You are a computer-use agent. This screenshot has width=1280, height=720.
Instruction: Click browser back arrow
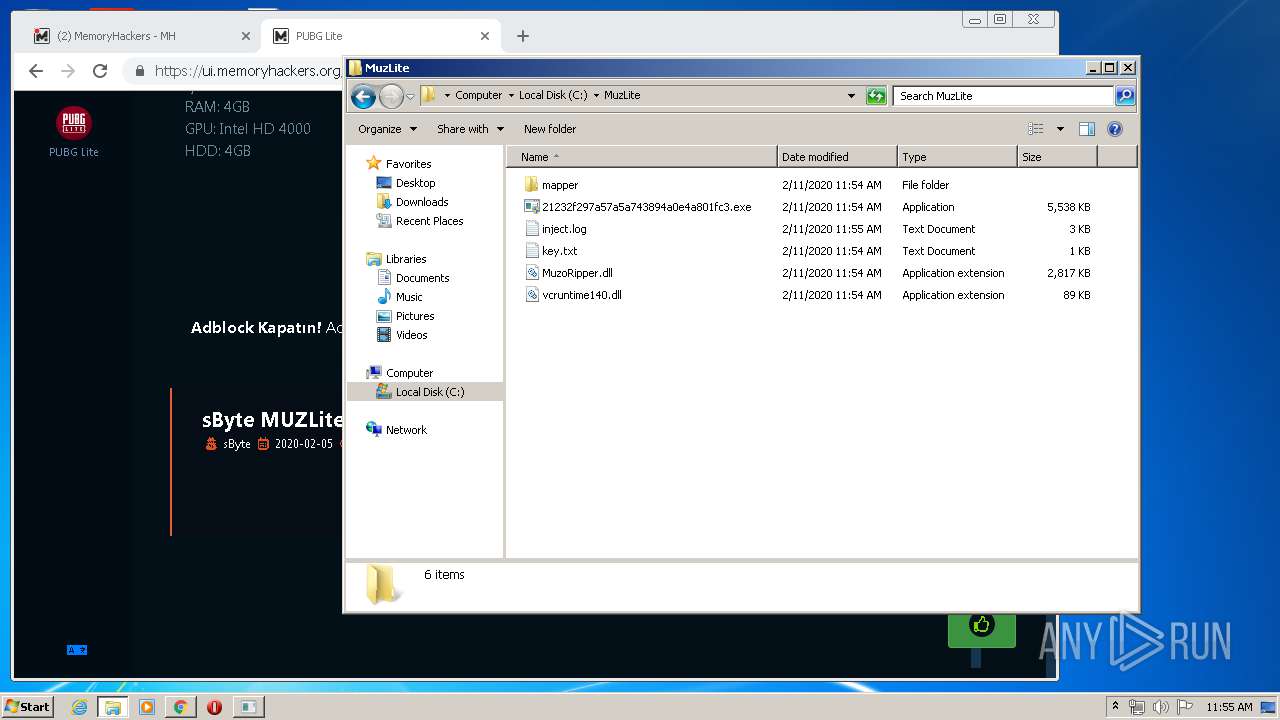click(x=36, y=71)
